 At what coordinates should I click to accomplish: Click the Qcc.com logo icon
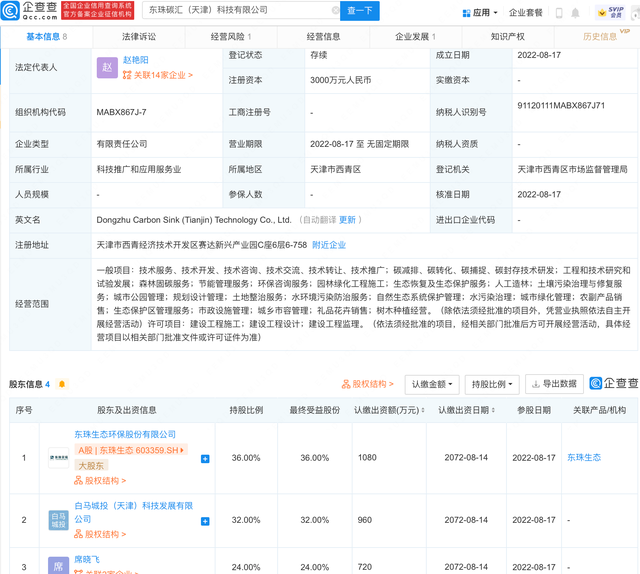tap(10, 11)
